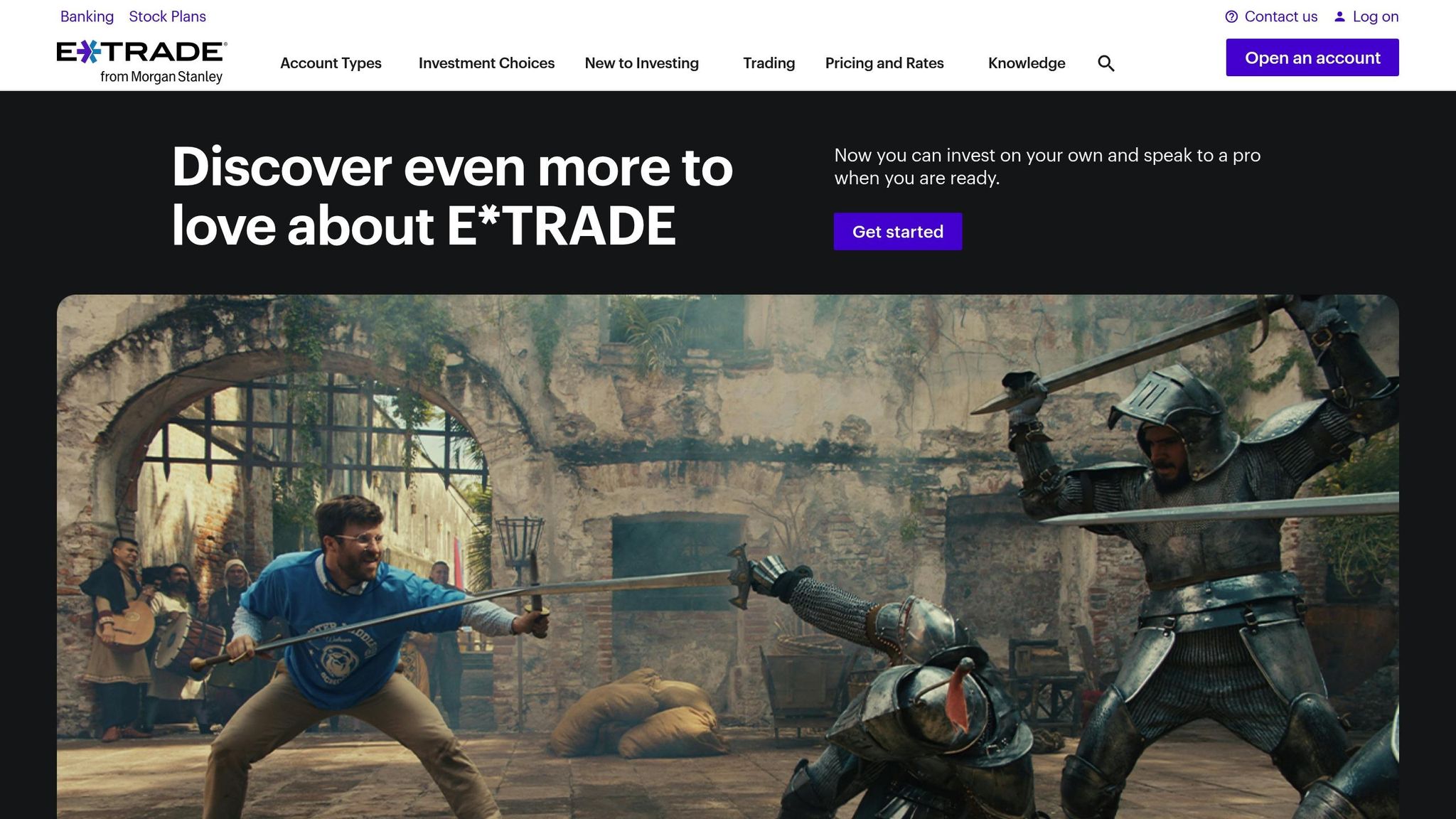The image size is (1456, 819).
Task: Open Pricing and Rates
Action: pos(884,63)
